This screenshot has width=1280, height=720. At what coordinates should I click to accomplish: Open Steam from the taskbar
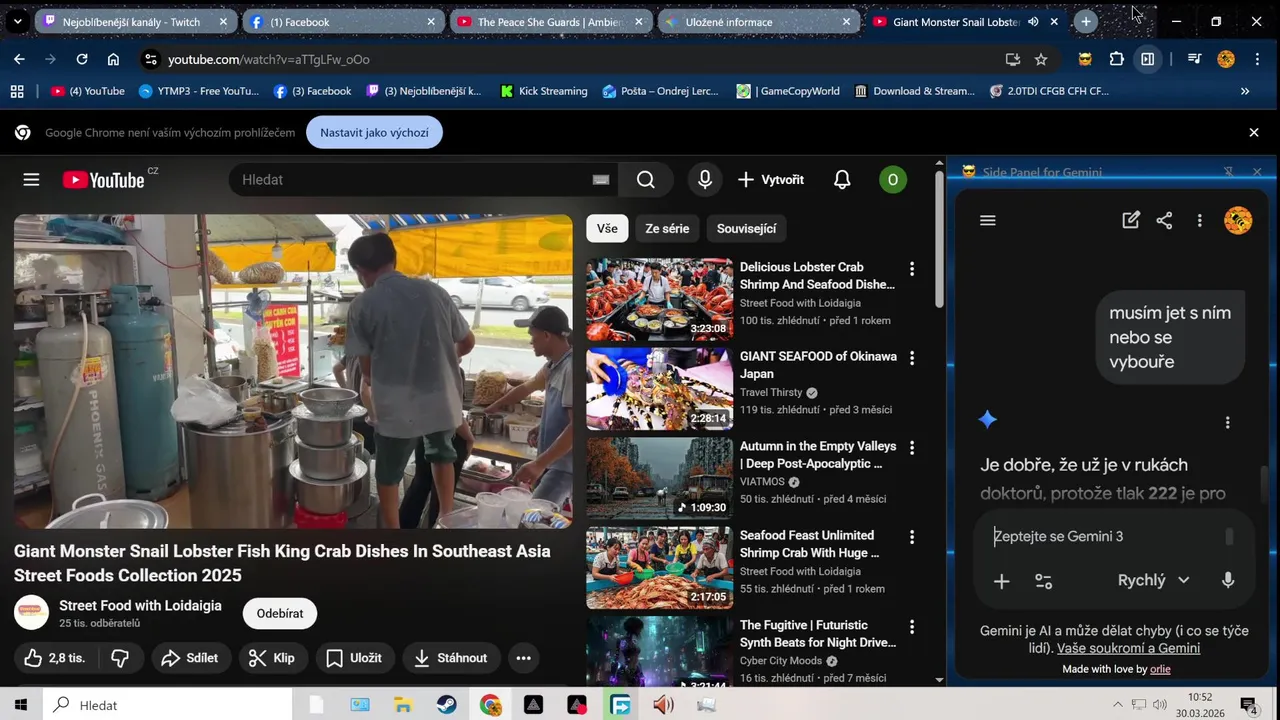(x=447, y=705)
